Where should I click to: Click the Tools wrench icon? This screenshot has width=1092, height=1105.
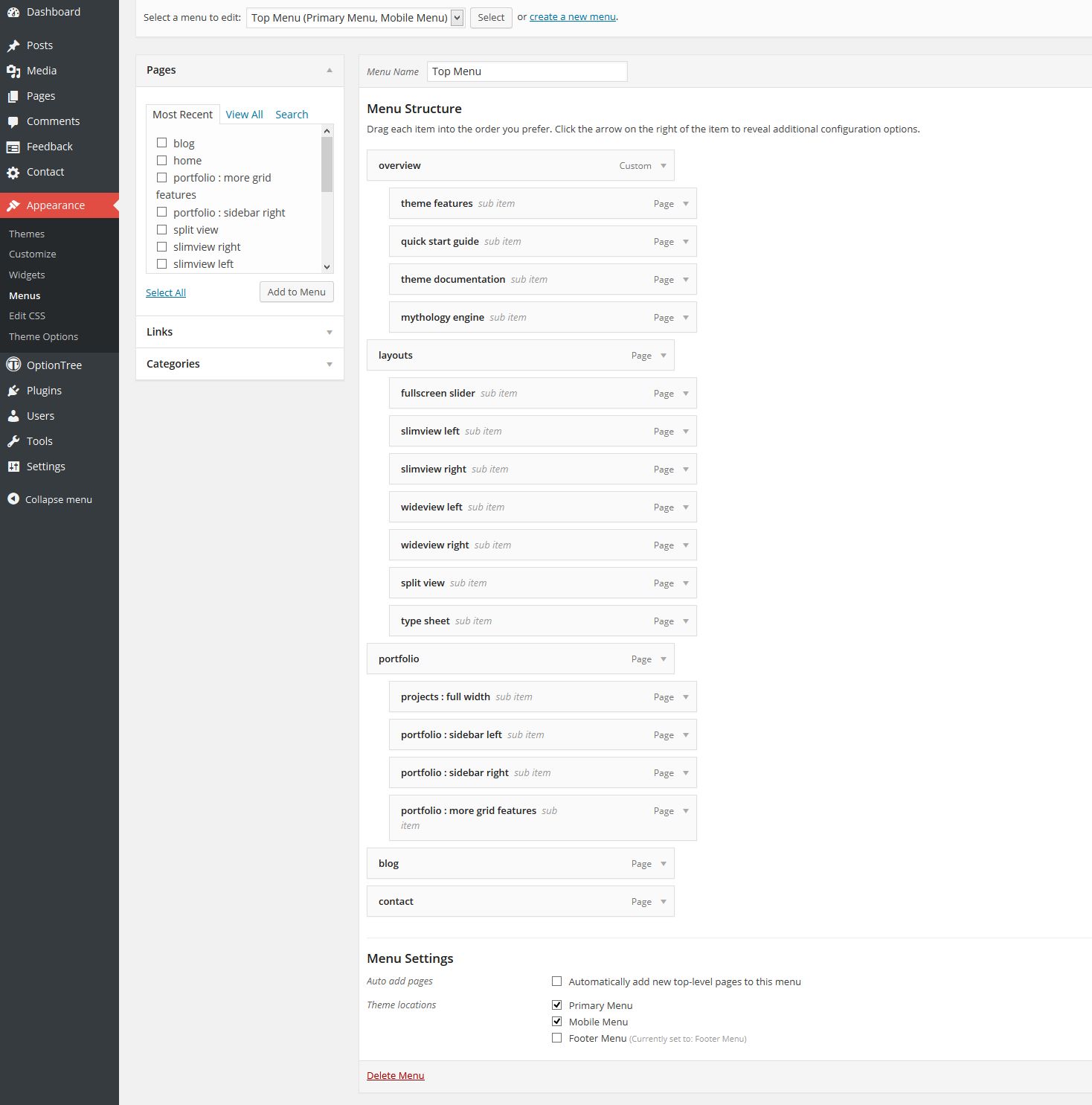click(13, 441)
